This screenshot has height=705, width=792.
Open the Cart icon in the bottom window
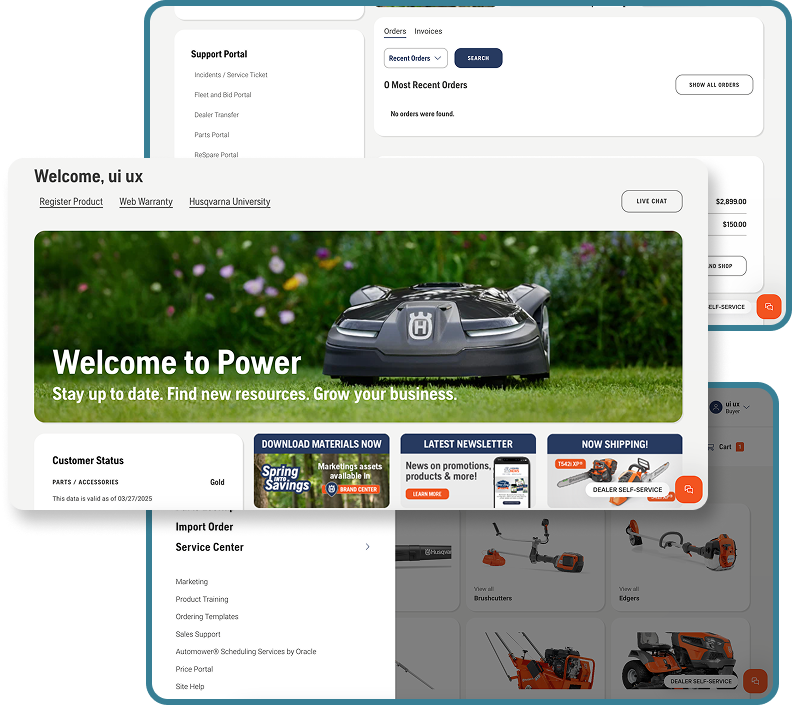[x=712, y=447]
